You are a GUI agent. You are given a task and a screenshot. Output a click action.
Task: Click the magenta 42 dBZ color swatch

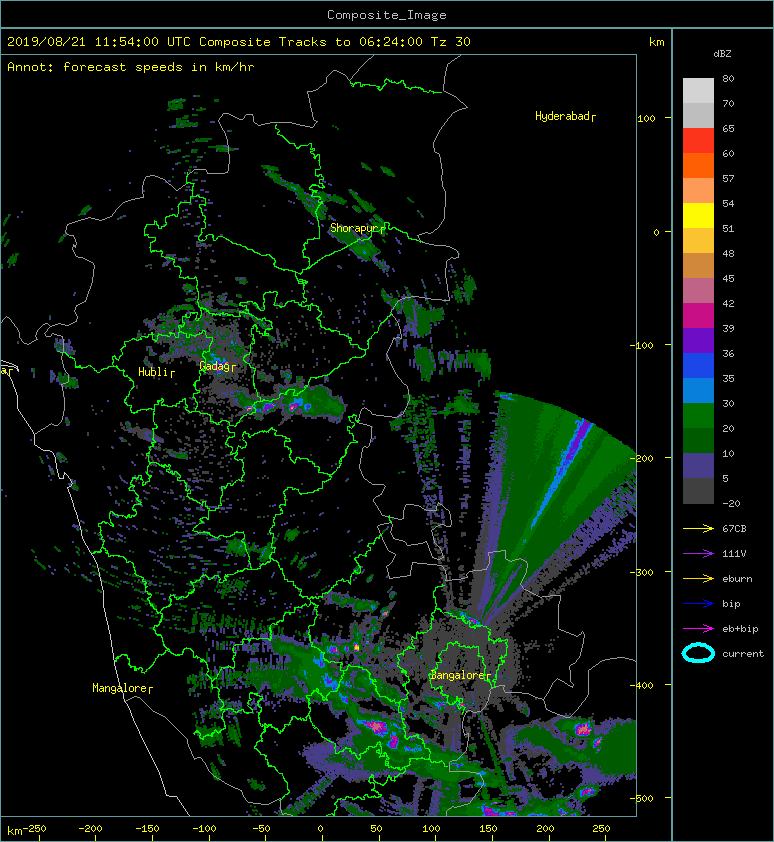(x=698, y=315)
